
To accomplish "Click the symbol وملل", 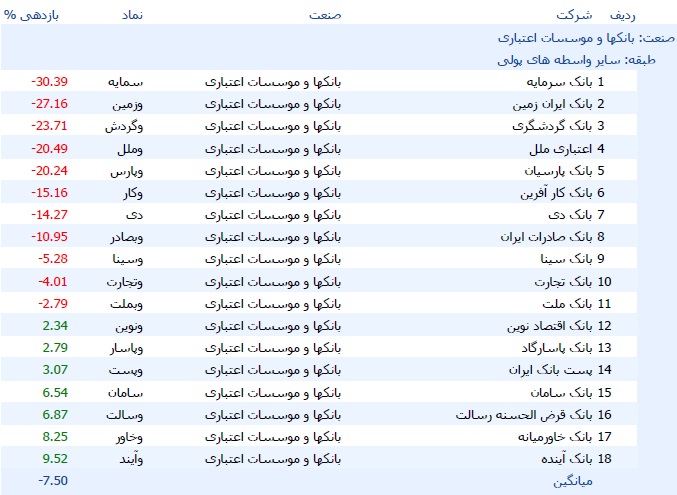I will coord(130,149).
